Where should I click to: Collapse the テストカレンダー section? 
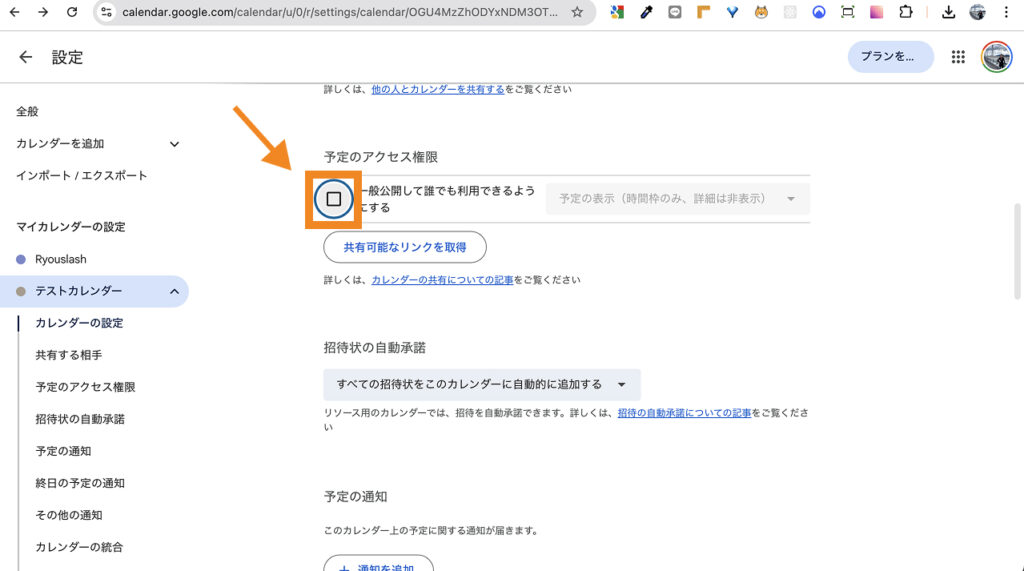(174, 291)
